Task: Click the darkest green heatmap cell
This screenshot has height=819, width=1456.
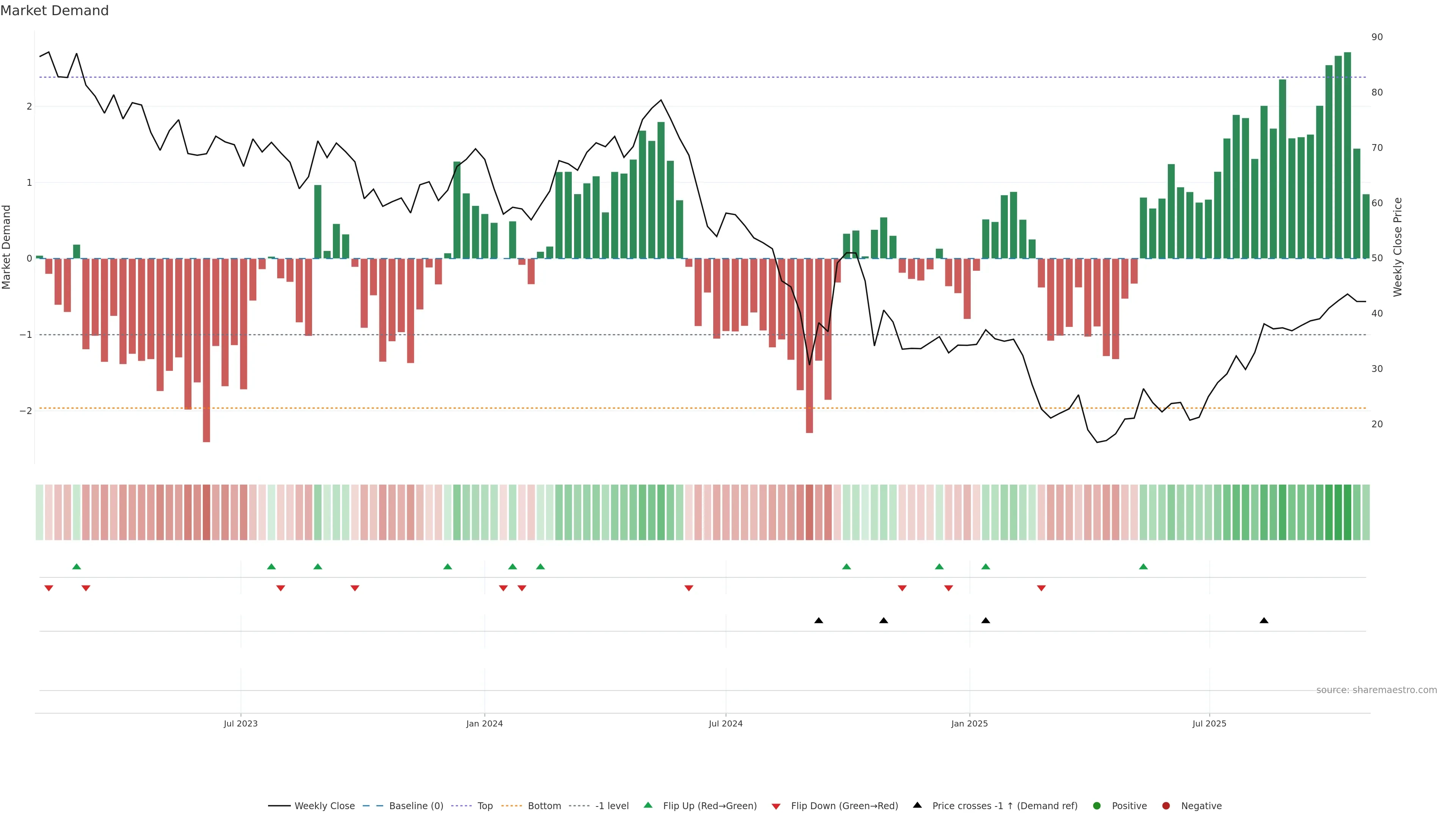Action: 1348,512
